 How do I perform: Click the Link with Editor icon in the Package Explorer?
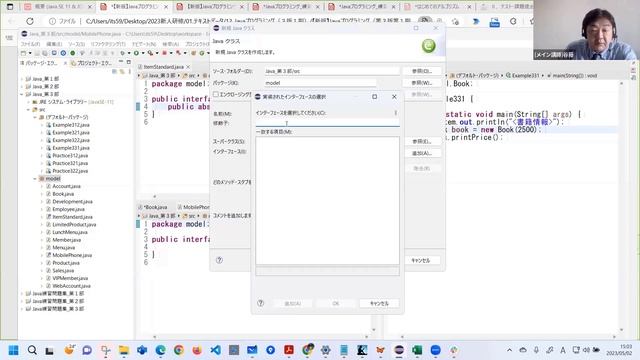122,71
